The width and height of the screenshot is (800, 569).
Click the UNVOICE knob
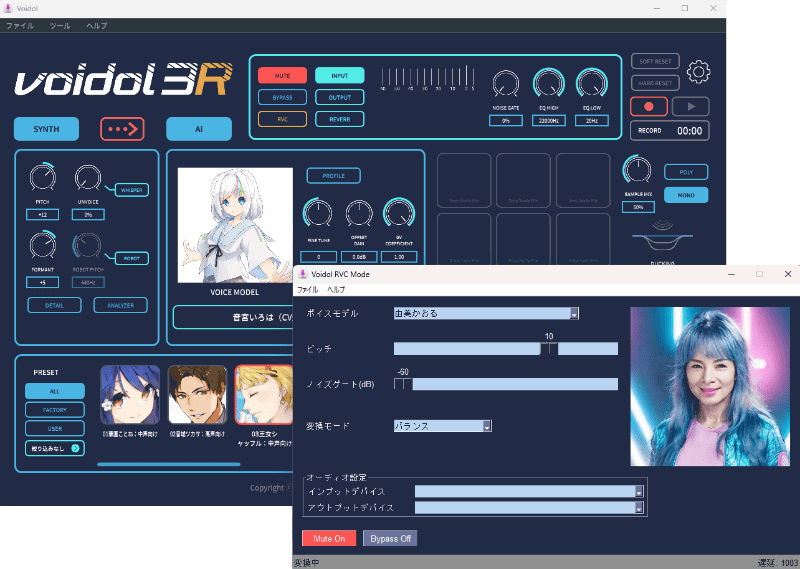[88, 177]
